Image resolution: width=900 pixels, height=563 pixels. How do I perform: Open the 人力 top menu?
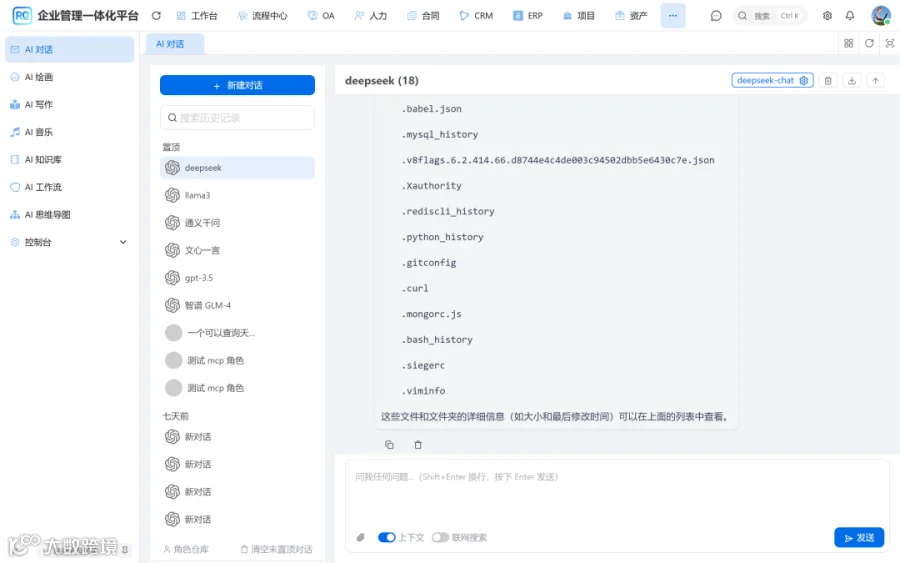click(371, 16)
